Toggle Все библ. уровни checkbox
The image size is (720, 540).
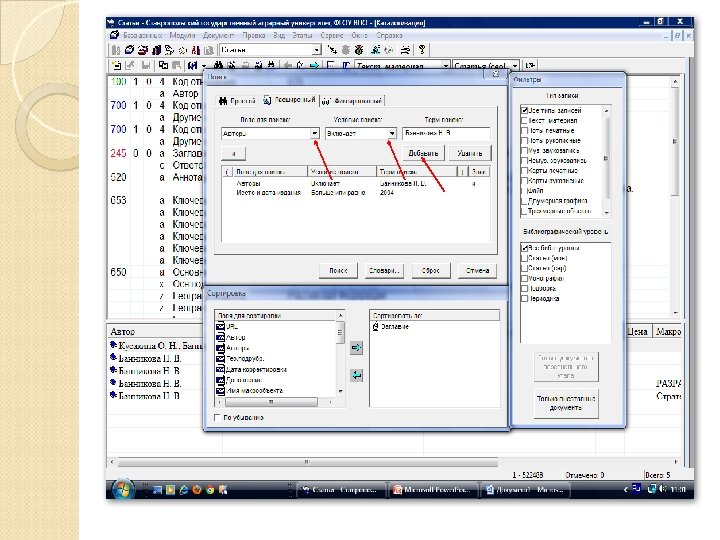(x=524, y=248)
